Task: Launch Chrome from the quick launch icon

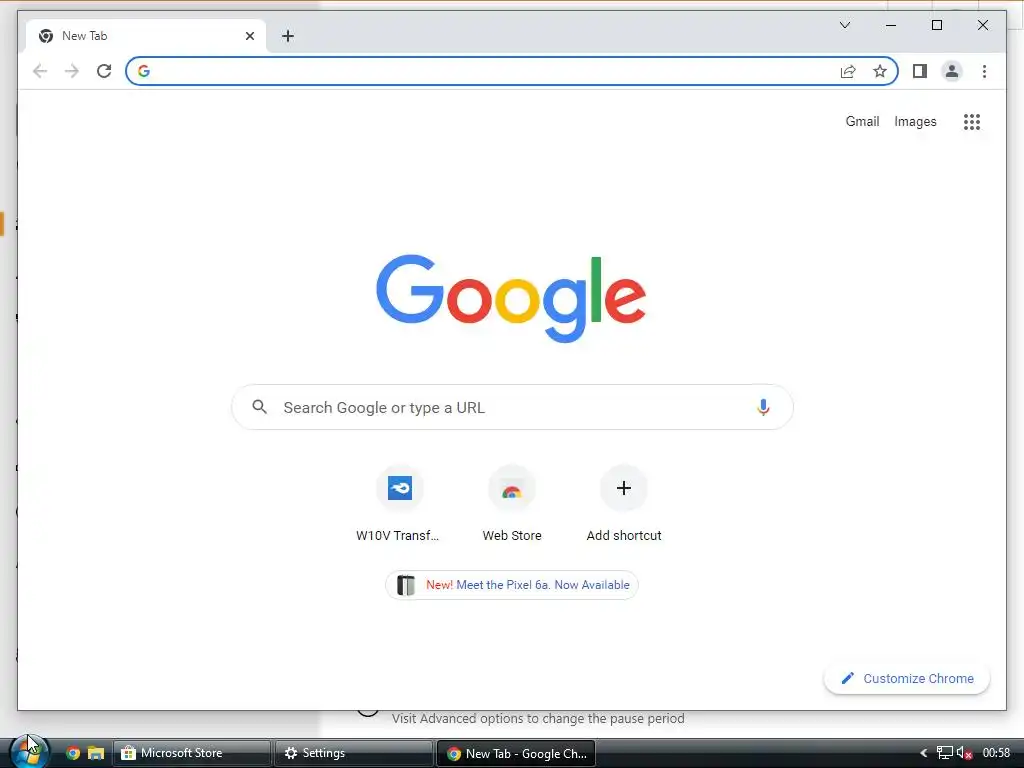Action: [x=73, y=753]
